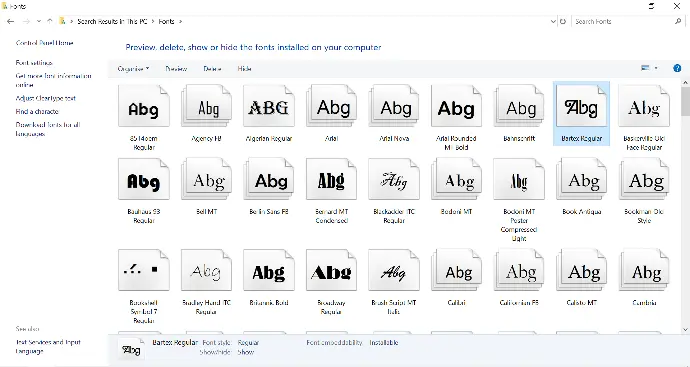The height and width of the screenshot is (367, 690).
Task: Expand the change view options arrow
Action: coord(656,68)
